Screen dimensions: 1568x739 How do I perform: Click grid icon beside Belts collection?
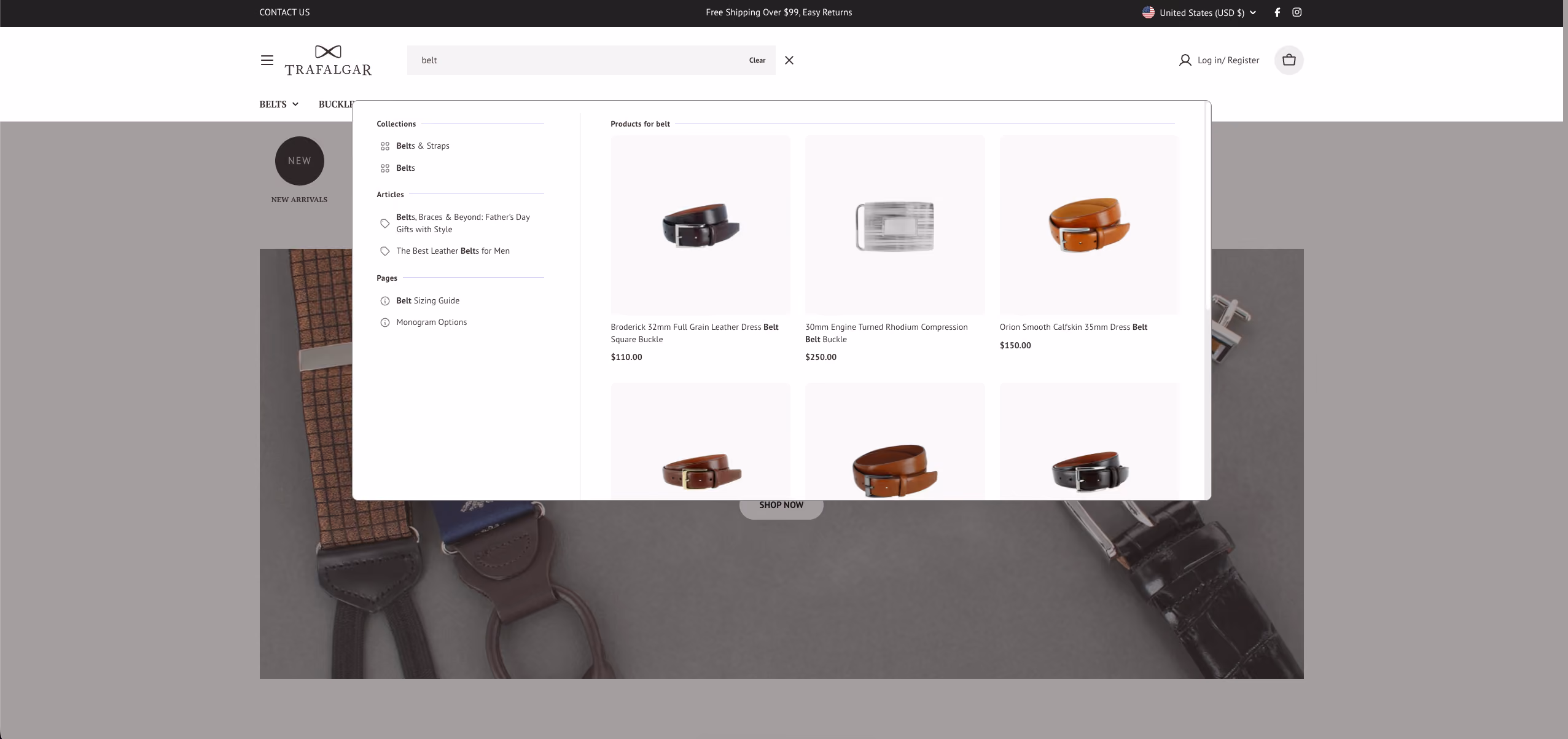point(385,168)
